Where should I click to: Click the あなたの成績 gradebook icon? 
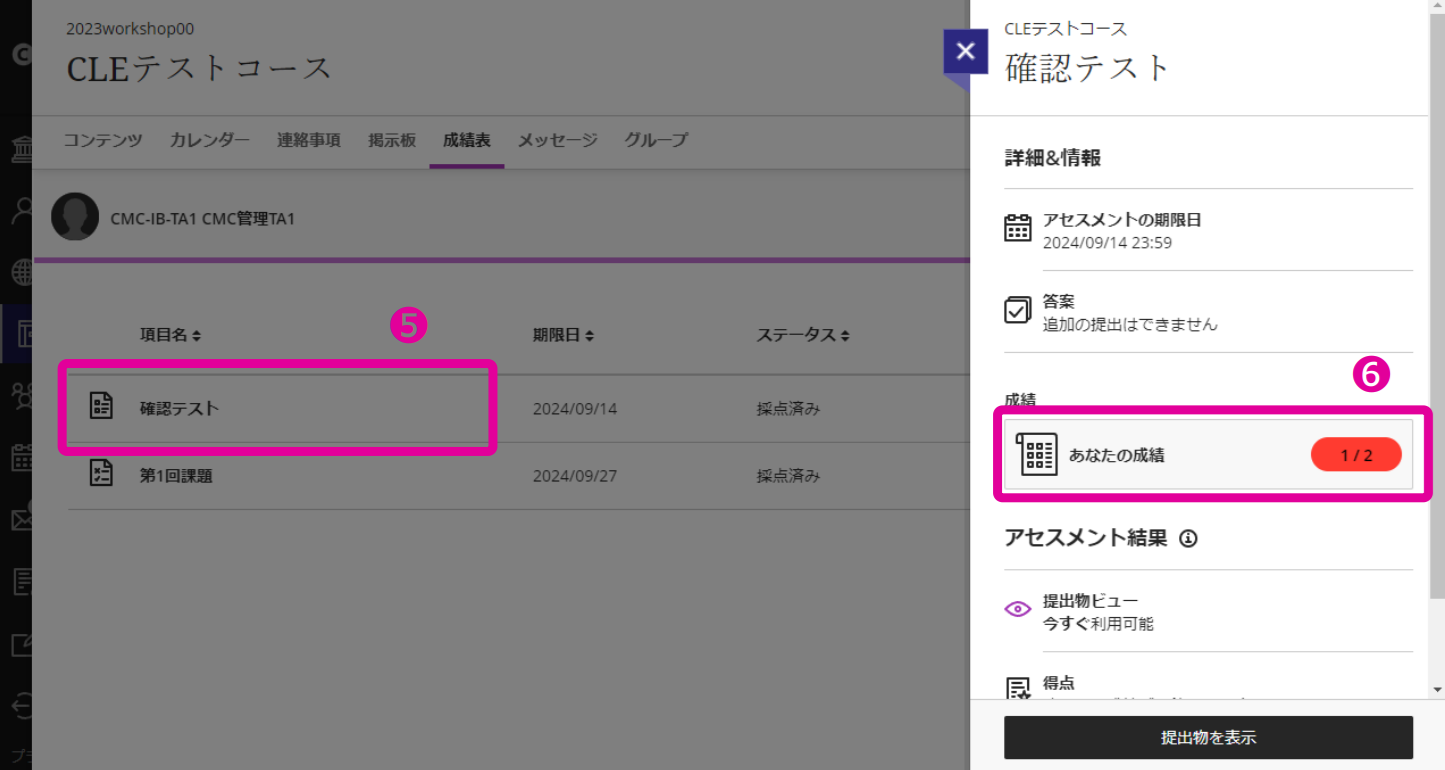pos(1037,455)
